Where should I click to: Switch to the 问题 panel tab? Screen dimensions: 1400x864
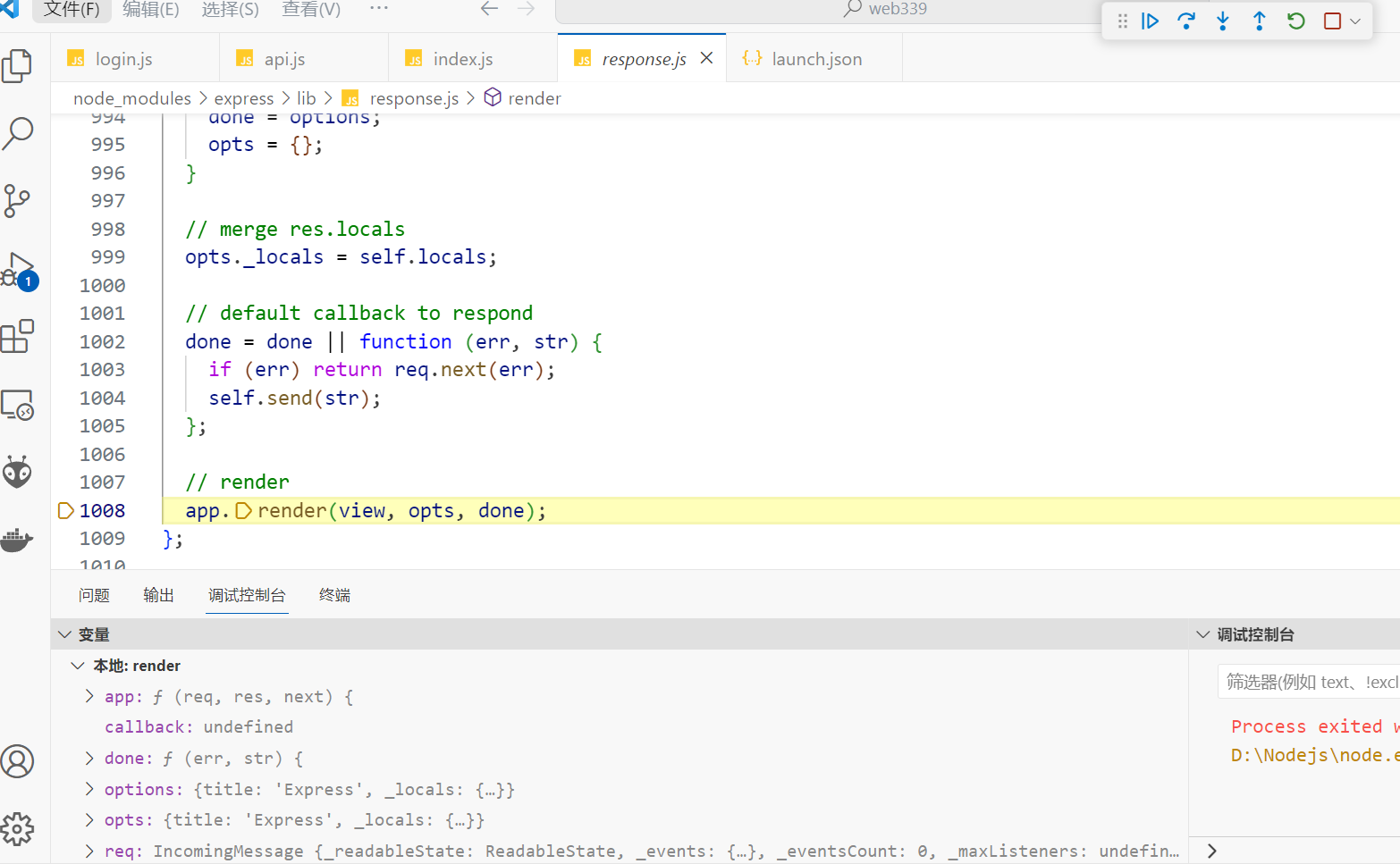94,595
